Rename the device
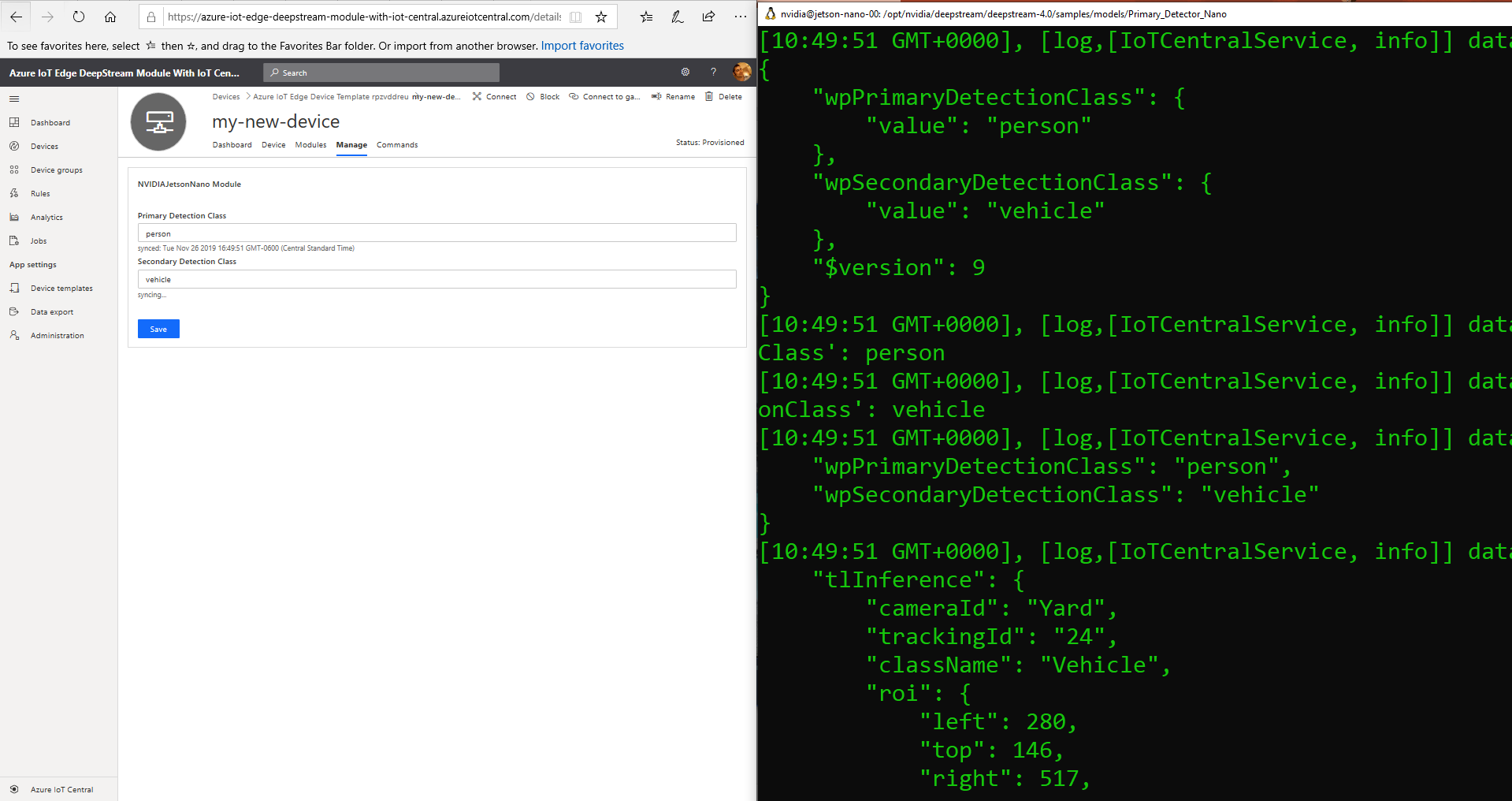The width and height of the screenshot is (1512, 801). pos(673,97)
